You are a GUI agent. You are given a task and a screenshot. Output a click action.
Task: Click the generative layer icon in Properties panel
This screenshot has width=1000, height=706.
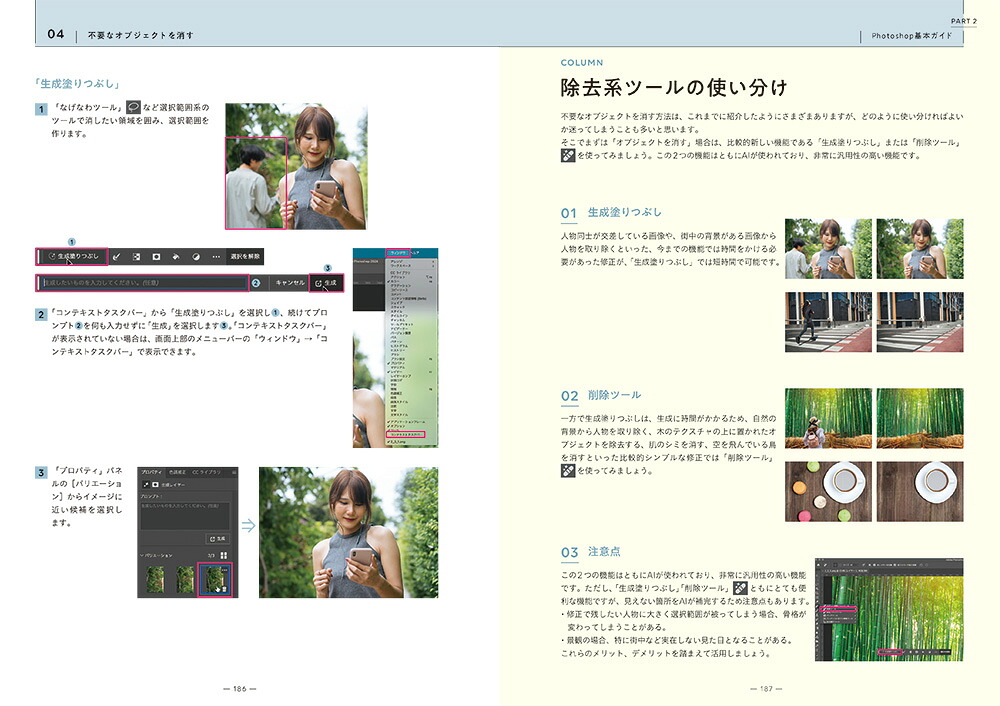coord(146,485)
